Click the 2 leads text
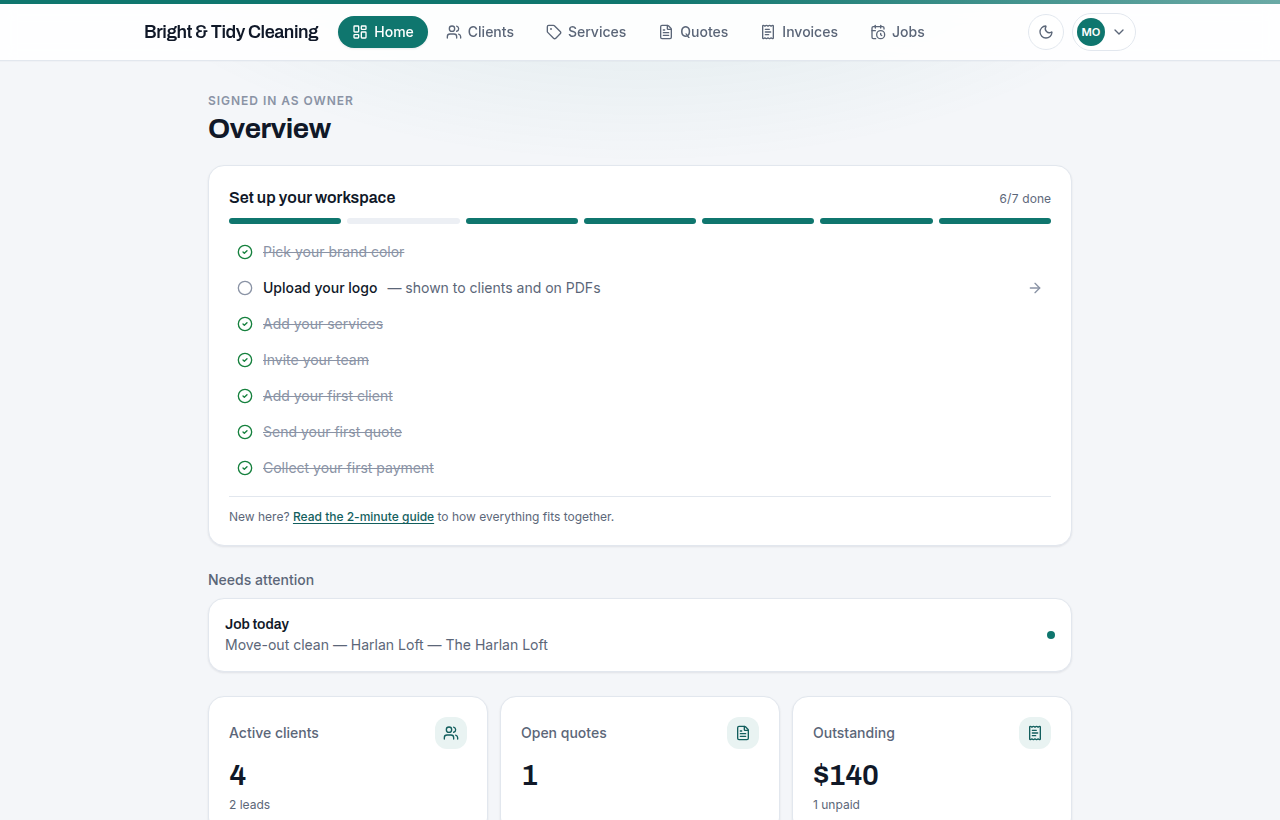This screenshot has height=820, width=1280. pyautogui.click(x=250, y=805)
